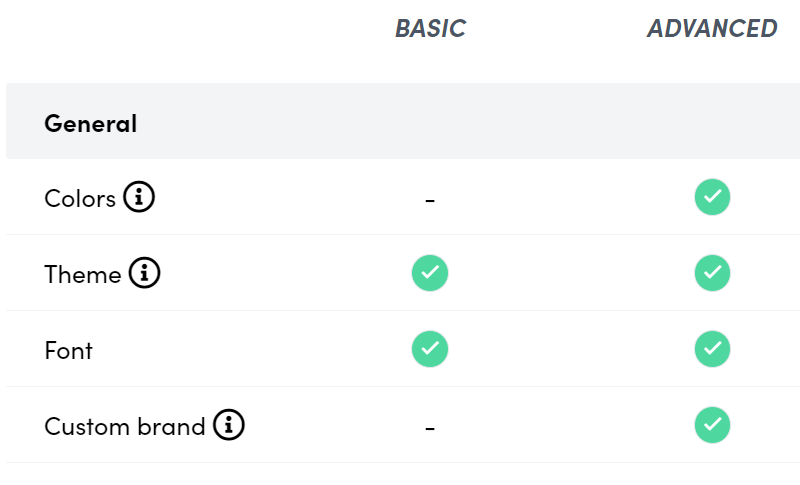Select the ADVANCED plan column header
800x485 pixels.
[712, 28]
